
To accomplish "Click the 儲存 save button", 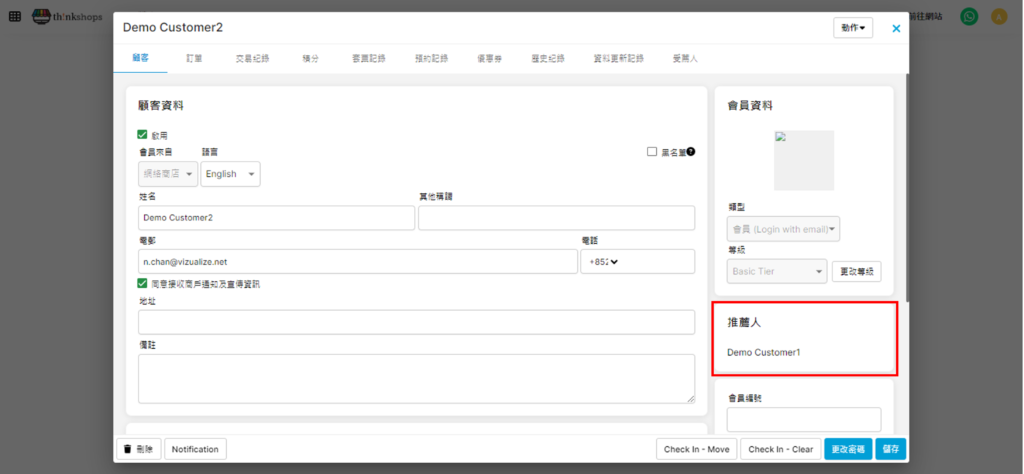I will coord(890,449).
